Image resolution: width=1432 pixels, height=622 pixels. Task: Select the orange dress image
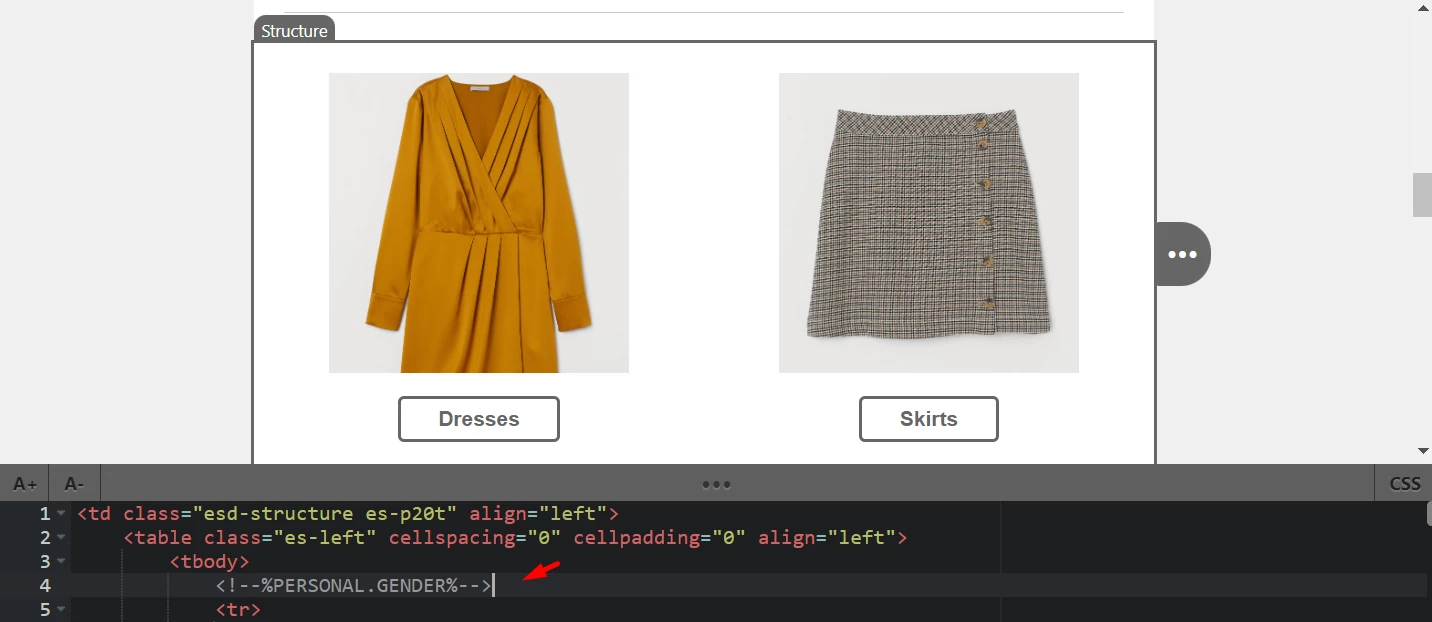point(479,223)
